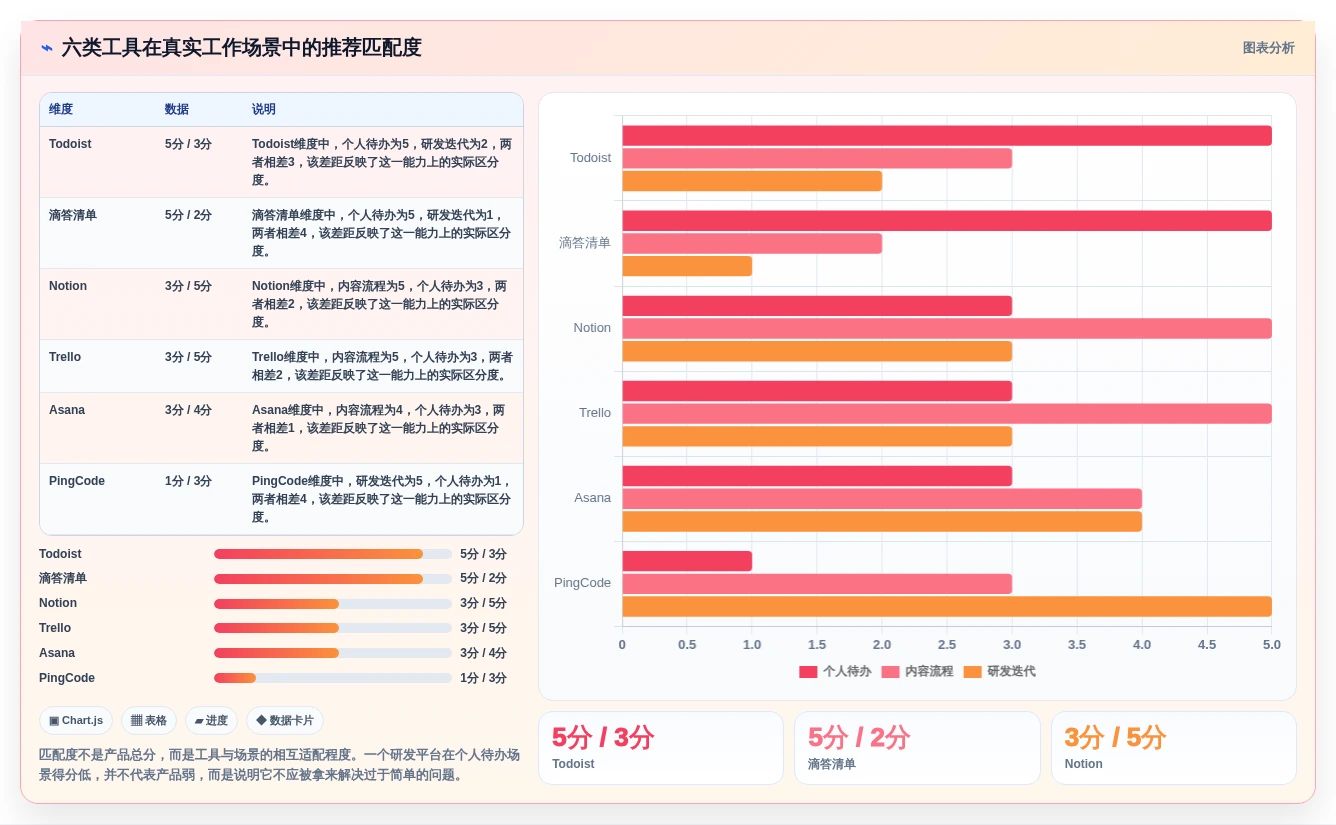
Task: Click the Todoist progress bar
Action: tap(333, 554)
